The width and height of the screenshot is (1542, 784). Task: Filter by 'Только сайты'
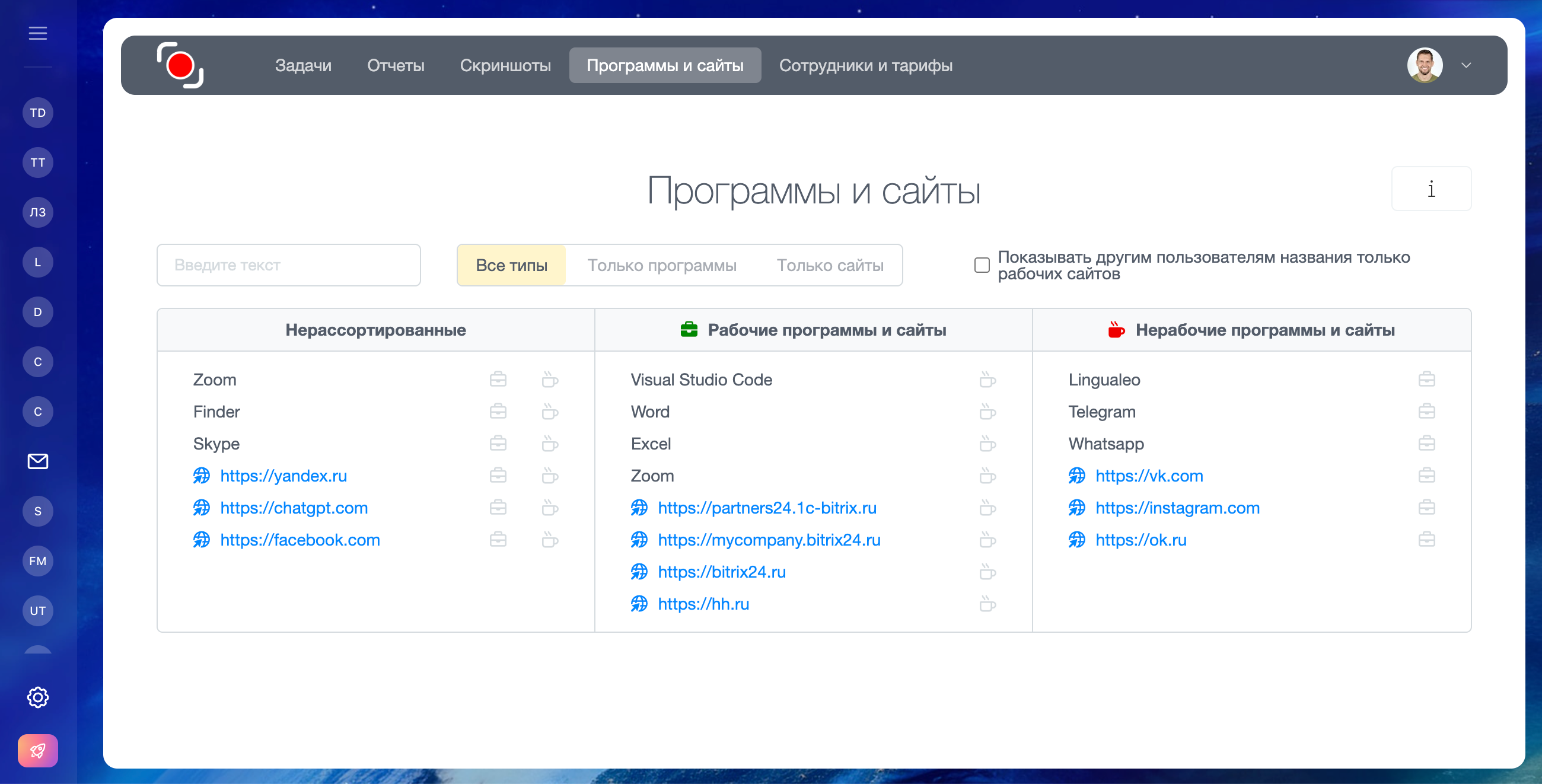coord(830,265)
